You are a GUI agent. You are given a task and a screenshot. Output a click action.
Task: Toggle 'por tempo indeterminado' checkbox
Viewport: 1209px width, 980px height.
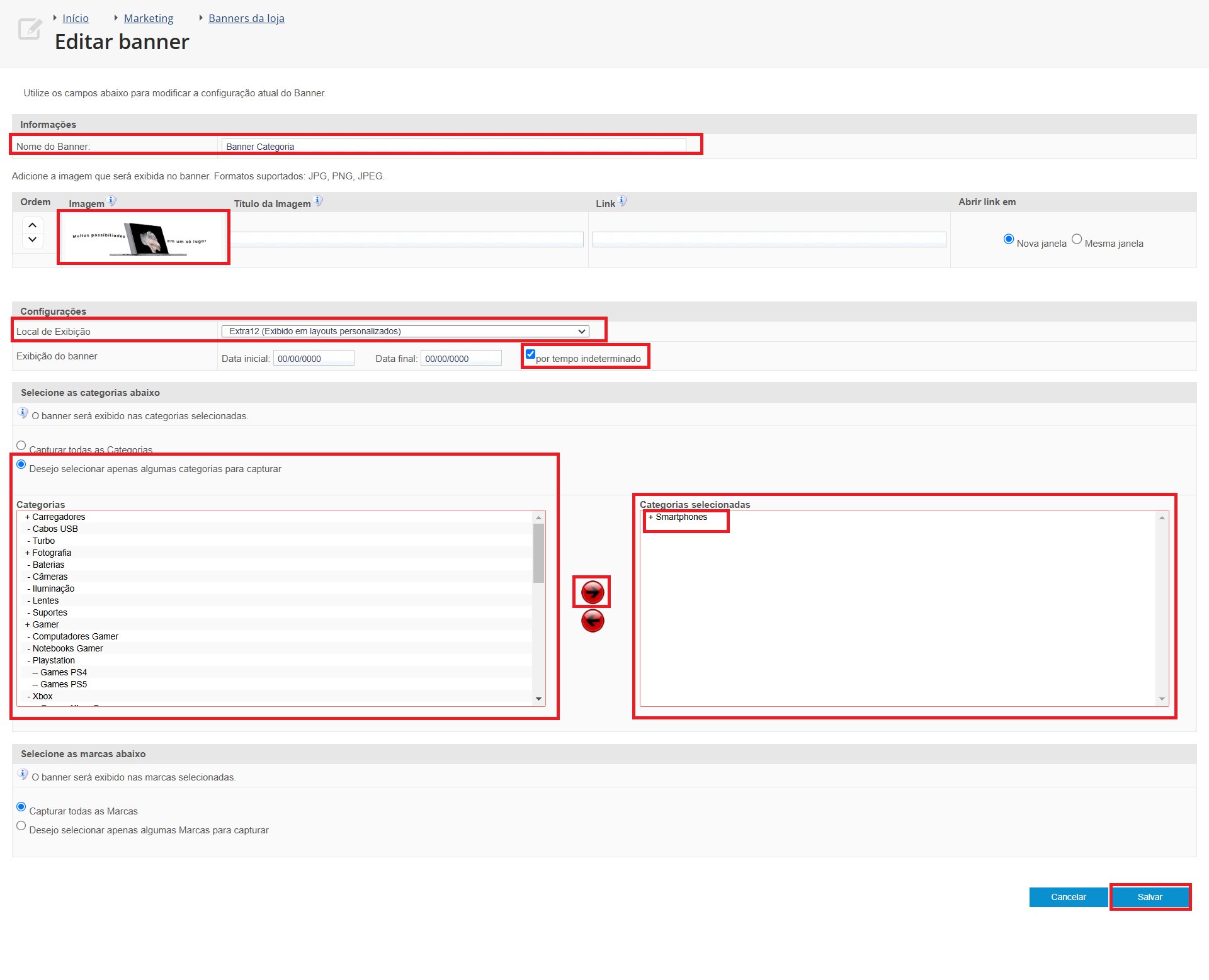[x=530, y=354]
